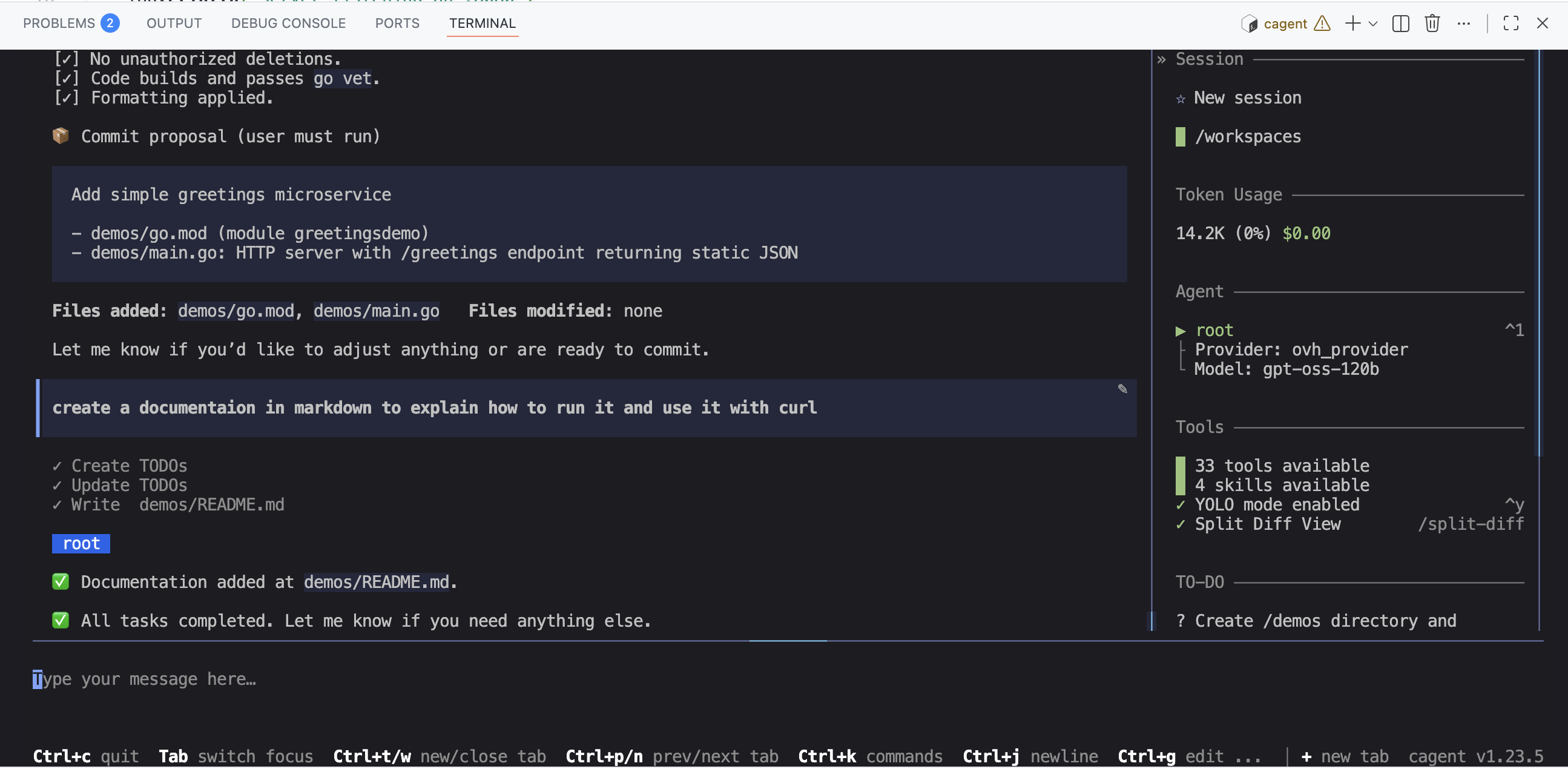
Task: Click the new terminal plus icon
Action: point(1352,24)
